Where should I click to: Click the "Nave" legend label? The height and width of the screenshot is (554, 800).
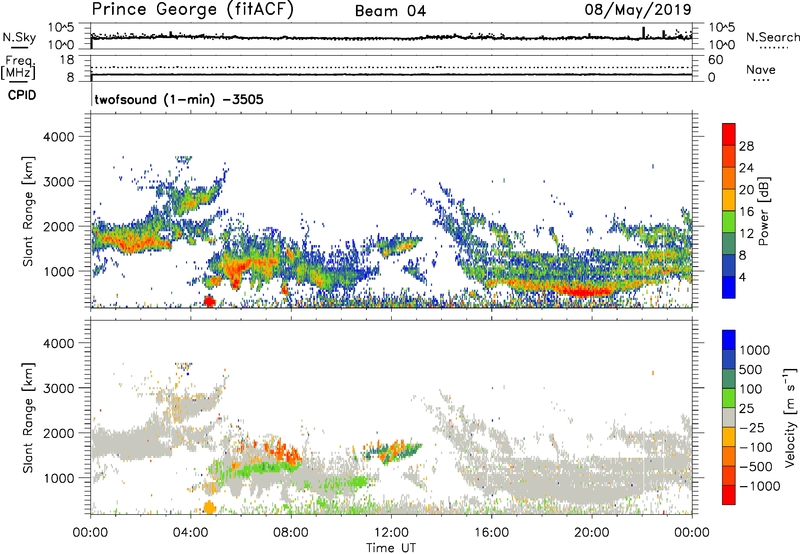click(x=761, y=69)
